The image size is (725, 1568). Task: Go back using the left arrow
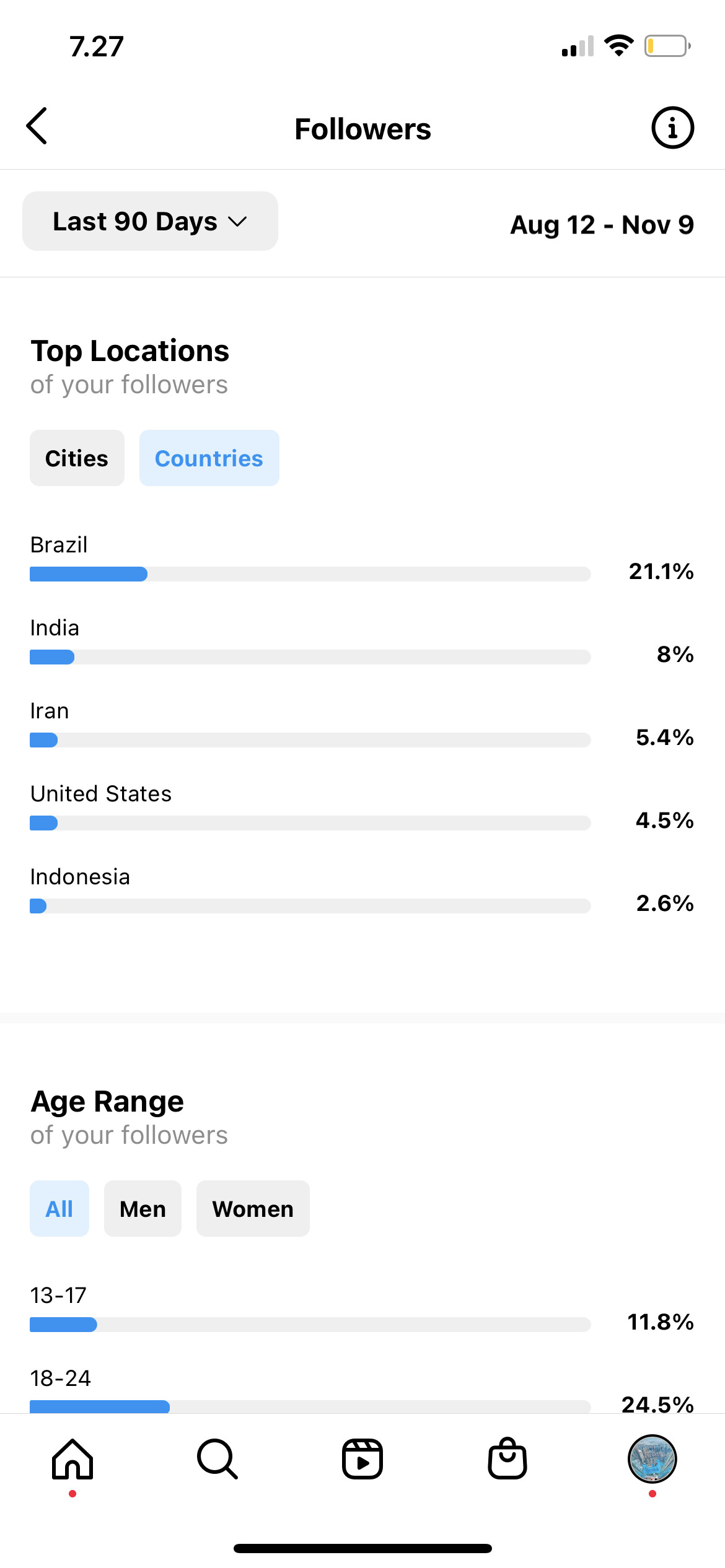click(37, 126)
